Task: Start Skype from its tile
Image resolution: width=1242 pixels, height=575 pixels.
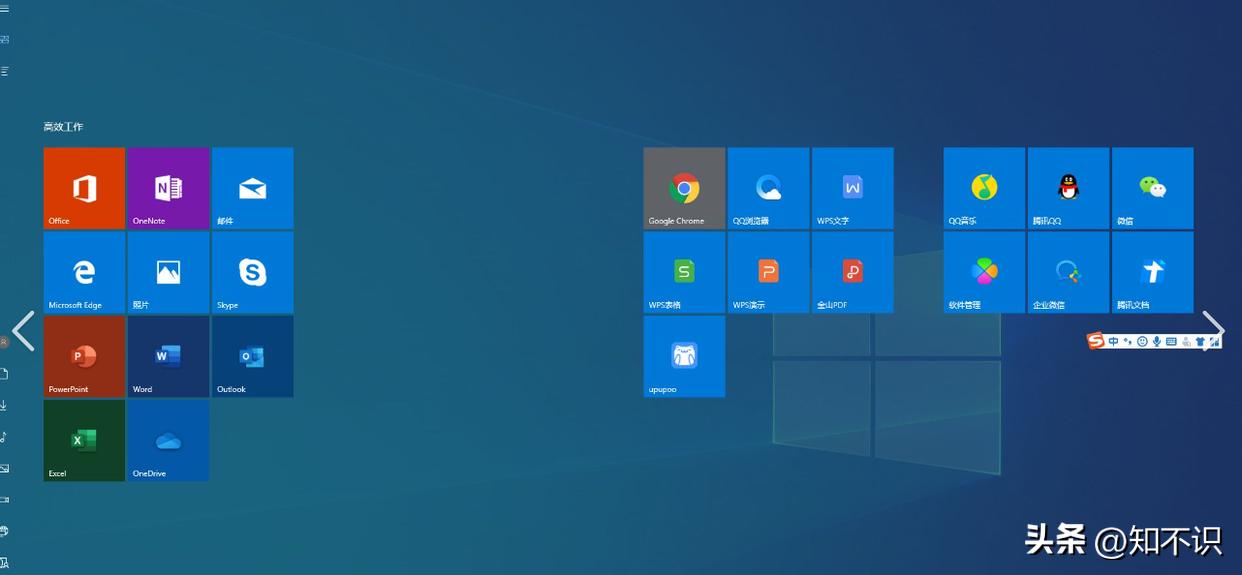Action: 252,272
